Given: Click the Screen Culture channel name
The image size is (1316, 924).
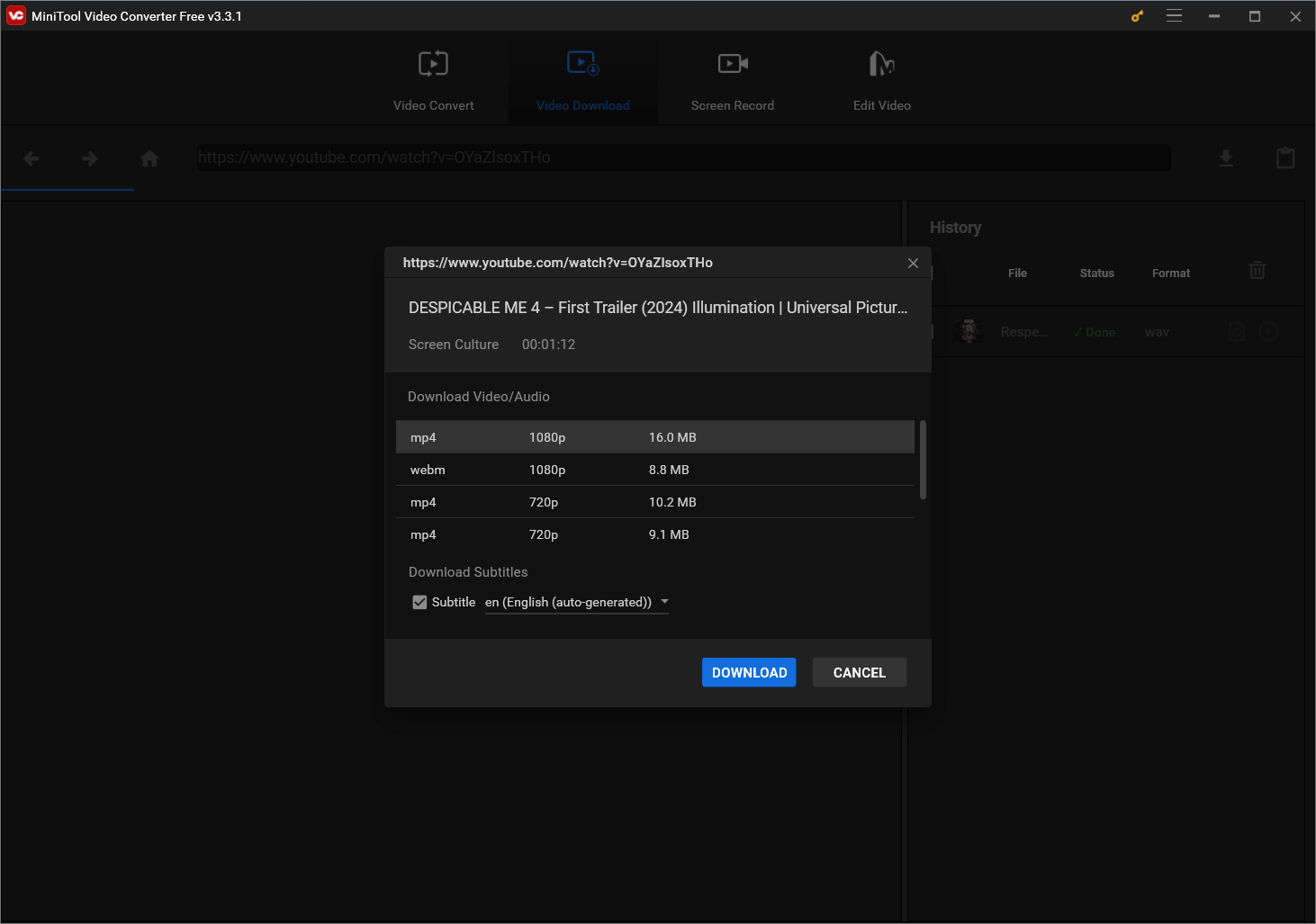Looking at the screenshot, I should coord(454,345).
